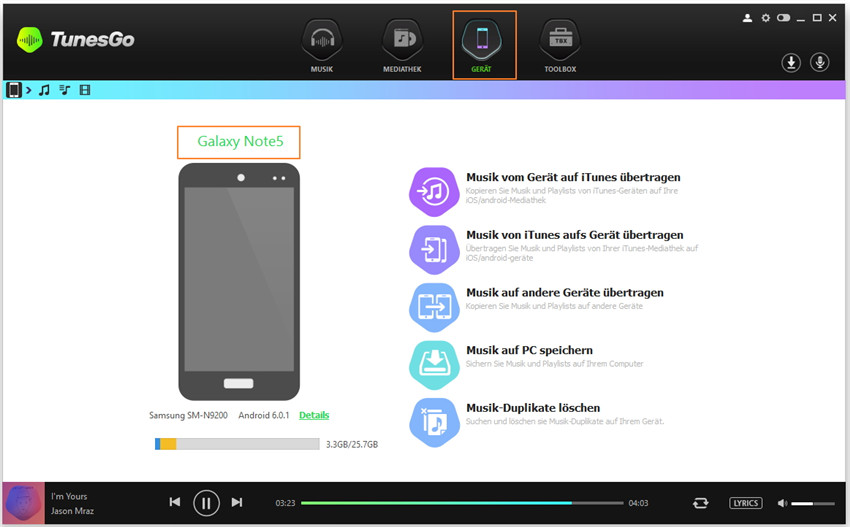The width and height of the screenshot is (850, 527).
Task: Click the album art thumbnail in player
Action: click(x=23, y=503)
